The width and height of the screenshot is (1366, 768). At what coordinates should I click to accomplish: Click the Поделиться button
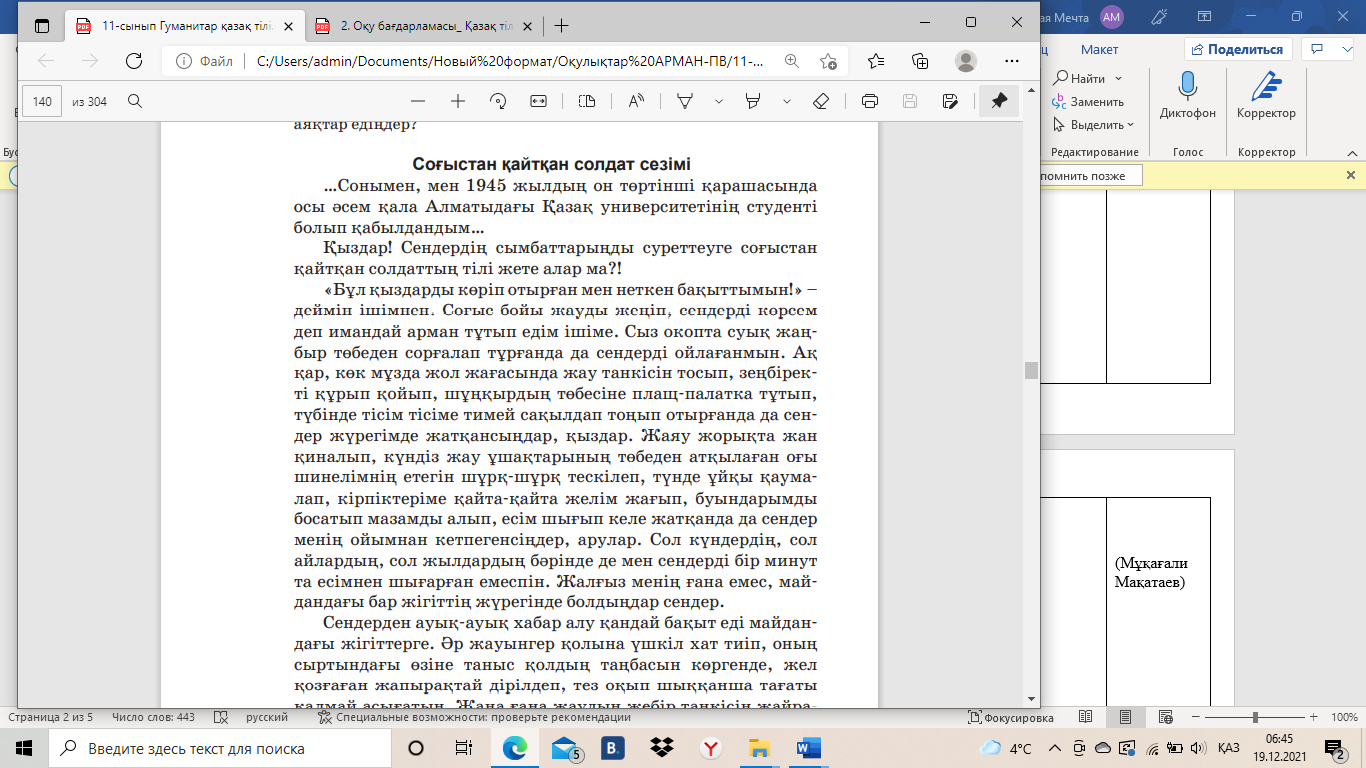point(1238,49)
